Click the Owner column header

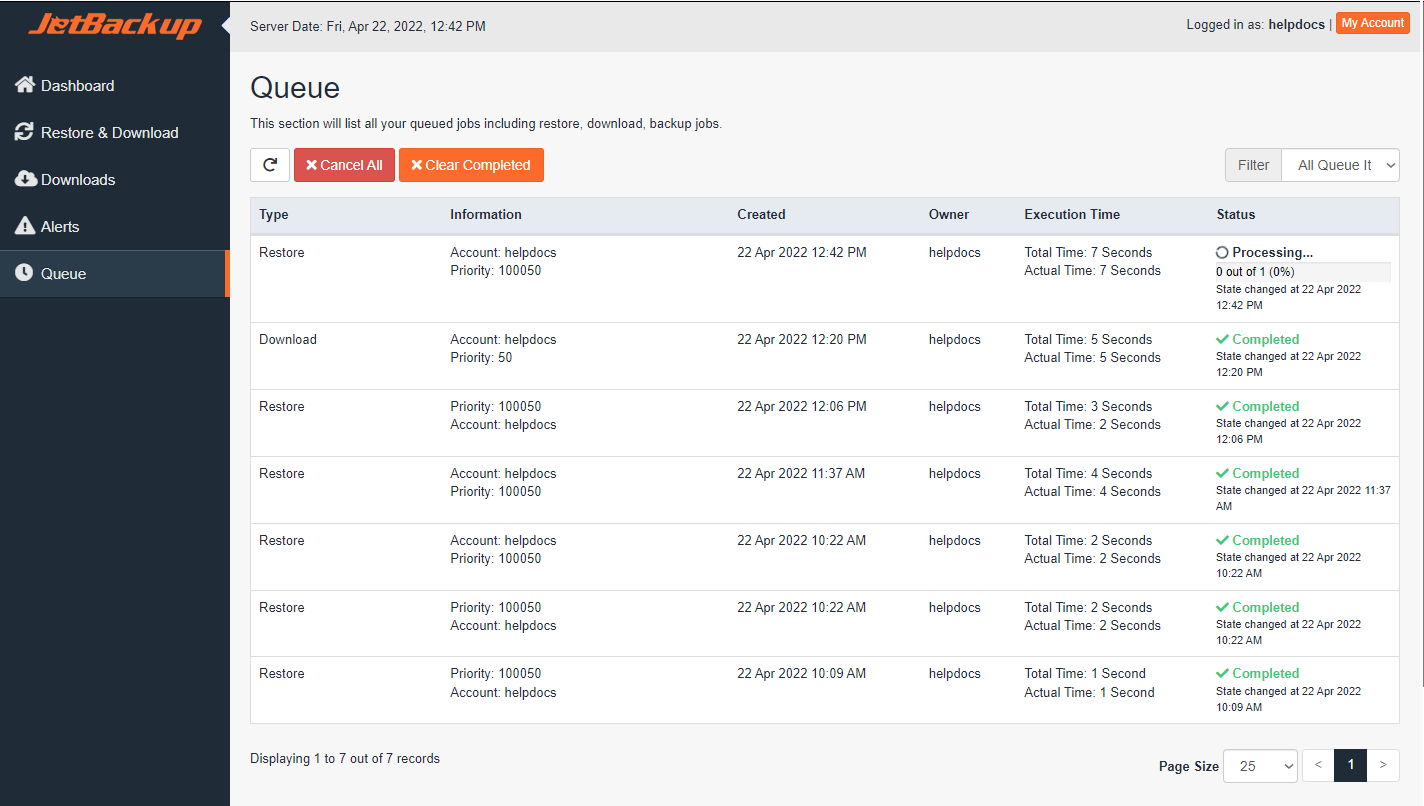949,214
